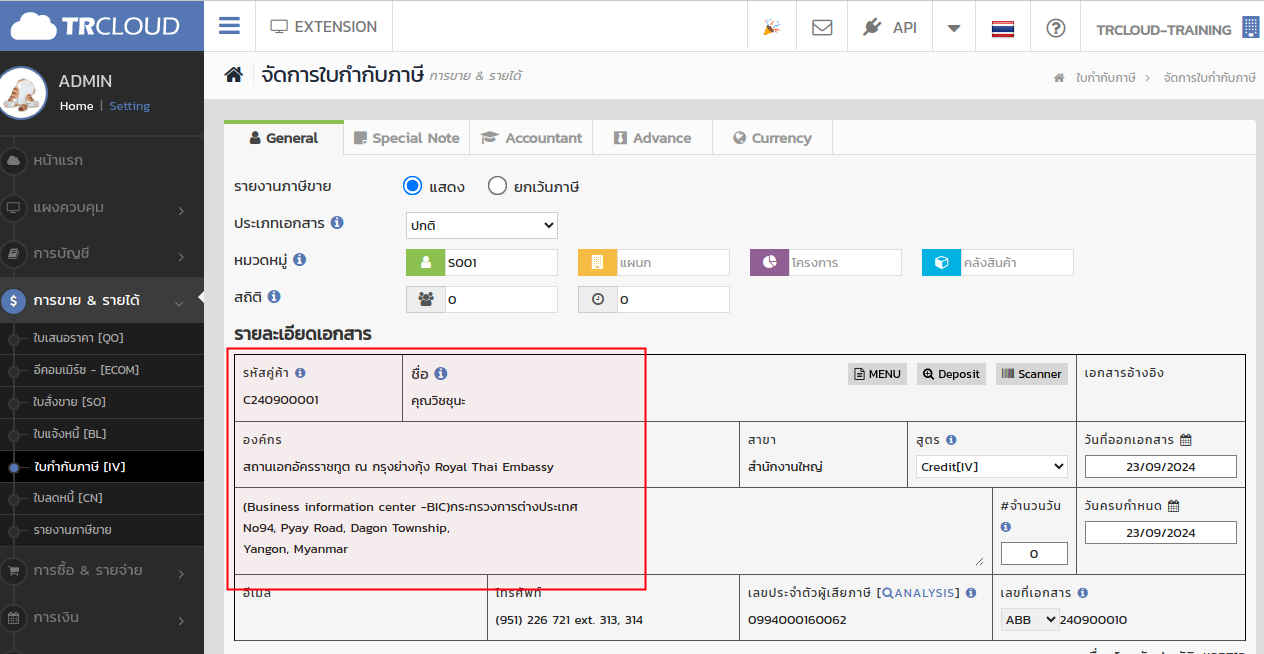Click info icon next to สถิติ
This screenshot has height=654, width=1264.
point(274,296)
